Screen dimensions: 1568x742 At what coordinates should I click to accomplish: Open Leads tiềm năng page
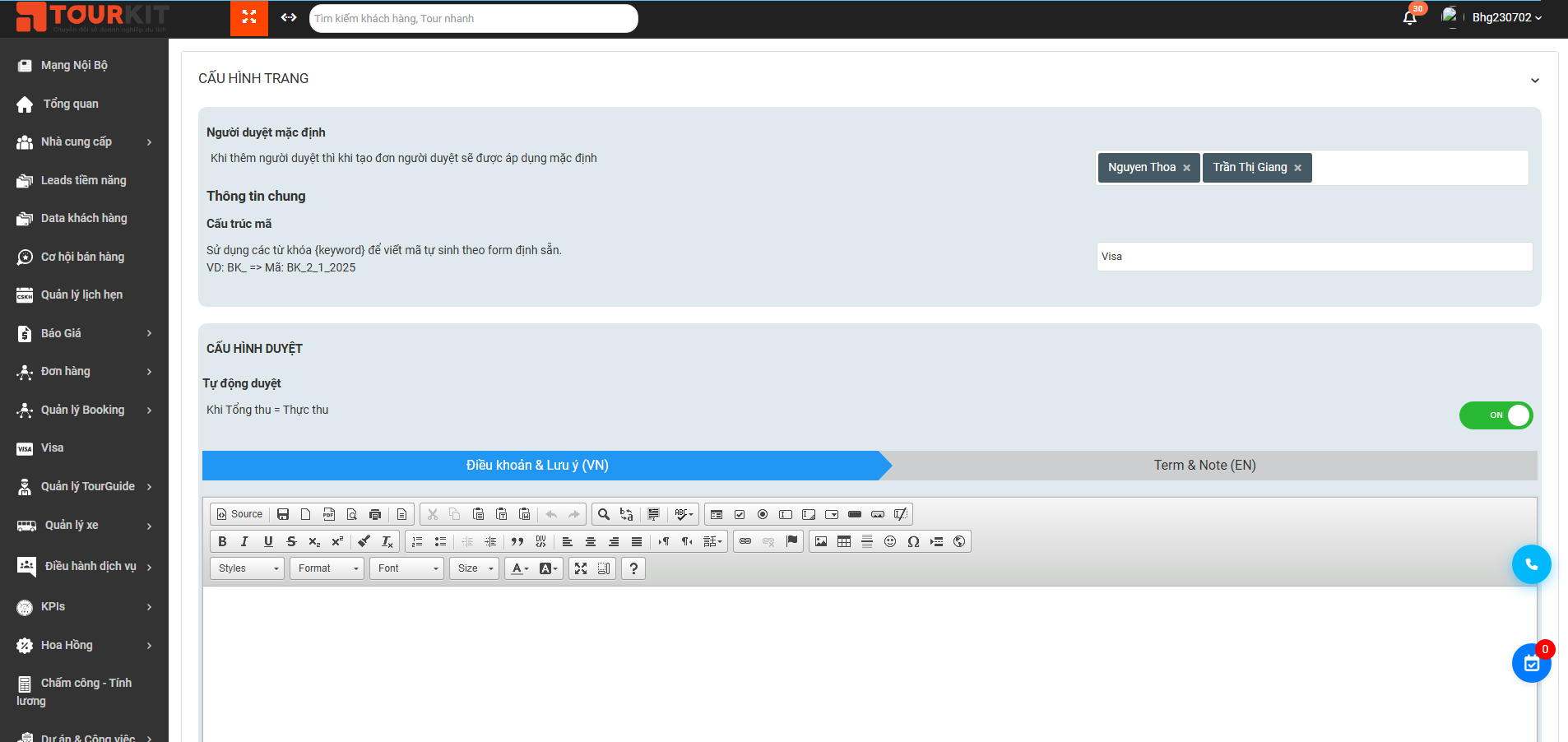pyautogui.click(x=84, y=180)
